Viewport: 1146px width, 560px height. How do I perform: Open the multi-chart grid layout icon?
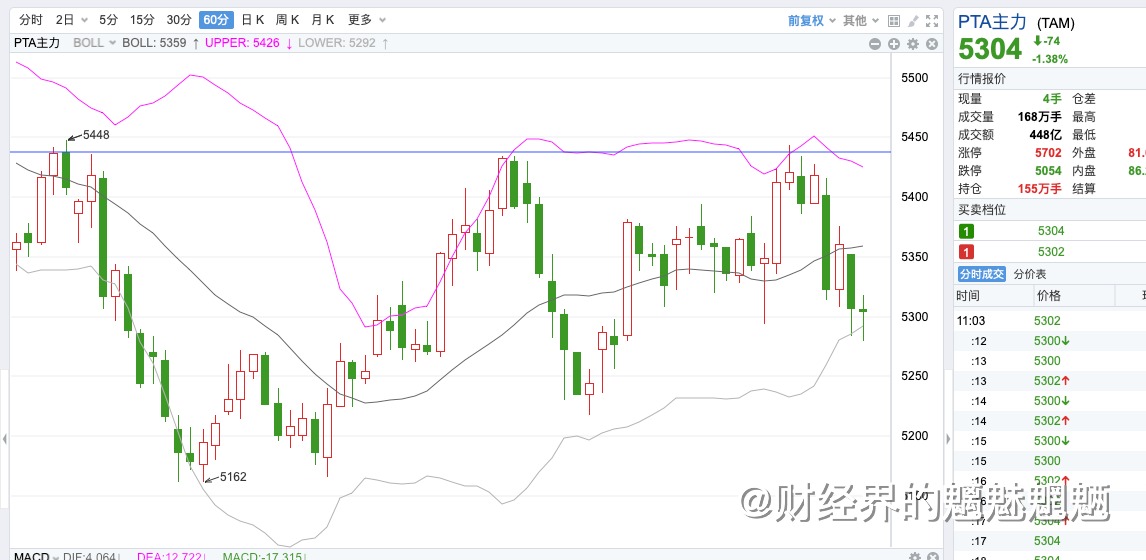pos(894,20)
